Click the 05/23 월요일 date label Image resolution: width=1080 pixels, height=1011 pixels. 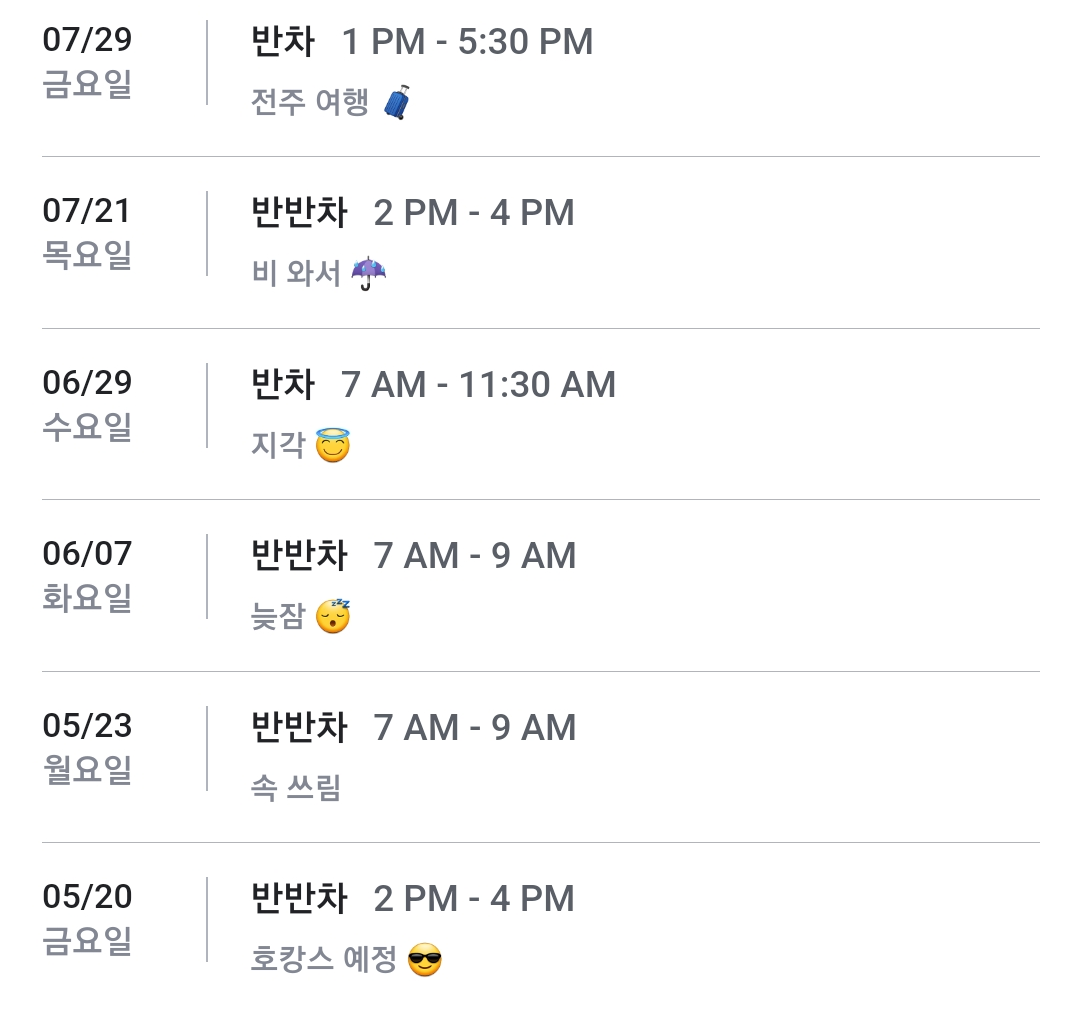pyautogui.click(x=88, y=748)
